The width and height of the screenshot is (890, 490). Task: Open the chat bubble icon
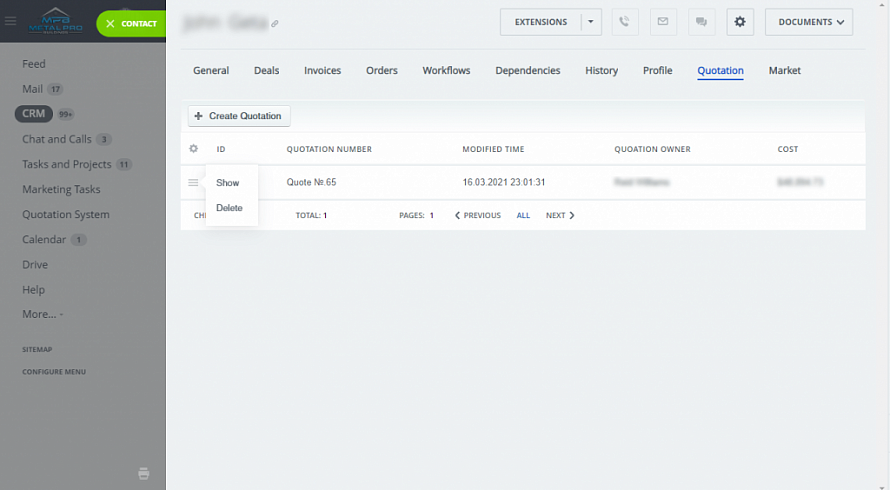tap(701, 22)
